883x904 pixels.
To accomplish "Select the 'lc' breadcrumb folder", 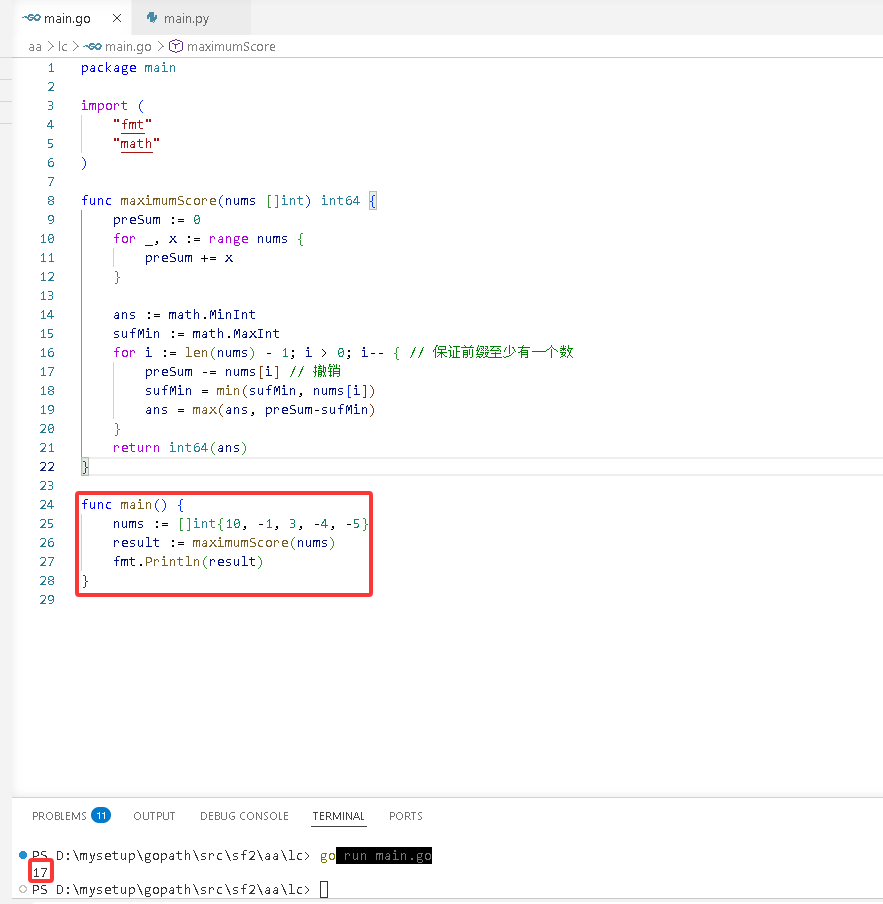I will click(63, 47).
